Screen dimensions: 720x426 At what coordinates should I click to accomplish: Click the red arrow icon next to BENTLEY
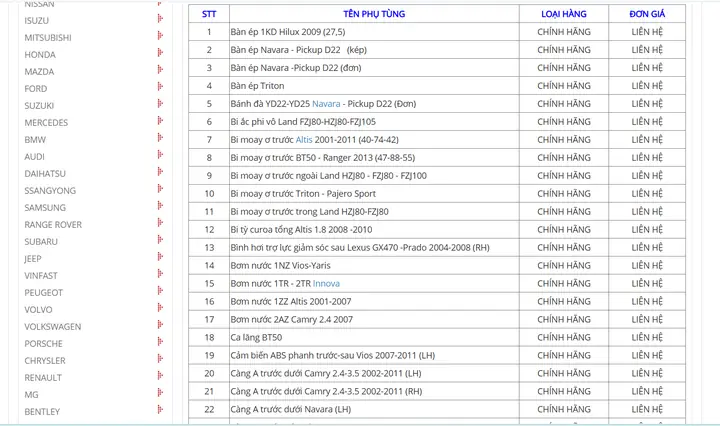point(160,411)
